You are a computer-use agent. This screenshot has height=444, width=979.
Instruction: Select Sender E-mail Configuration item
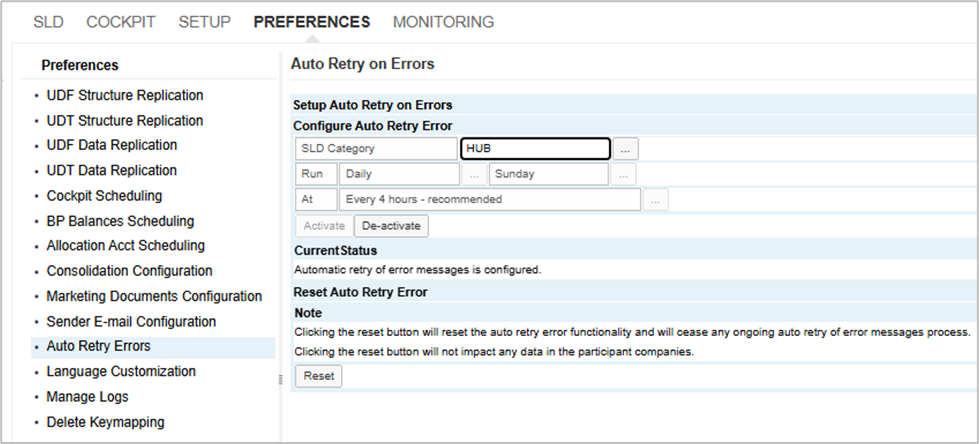coord(131,322)
